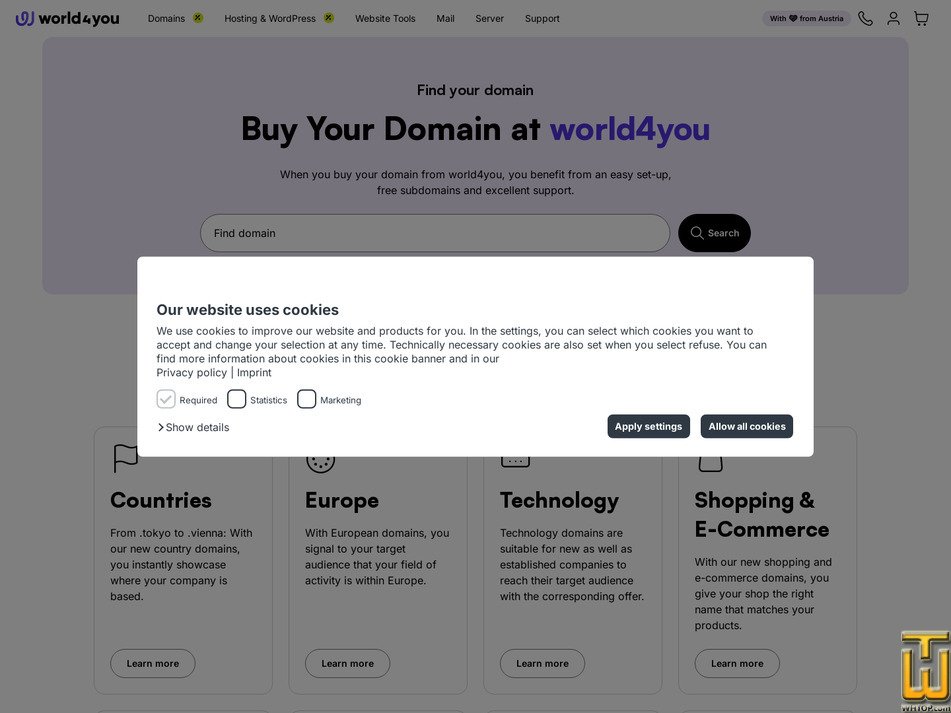Select Website Tools in the navigation
This screenshot has width=951, height=713.
pos(385,18)
